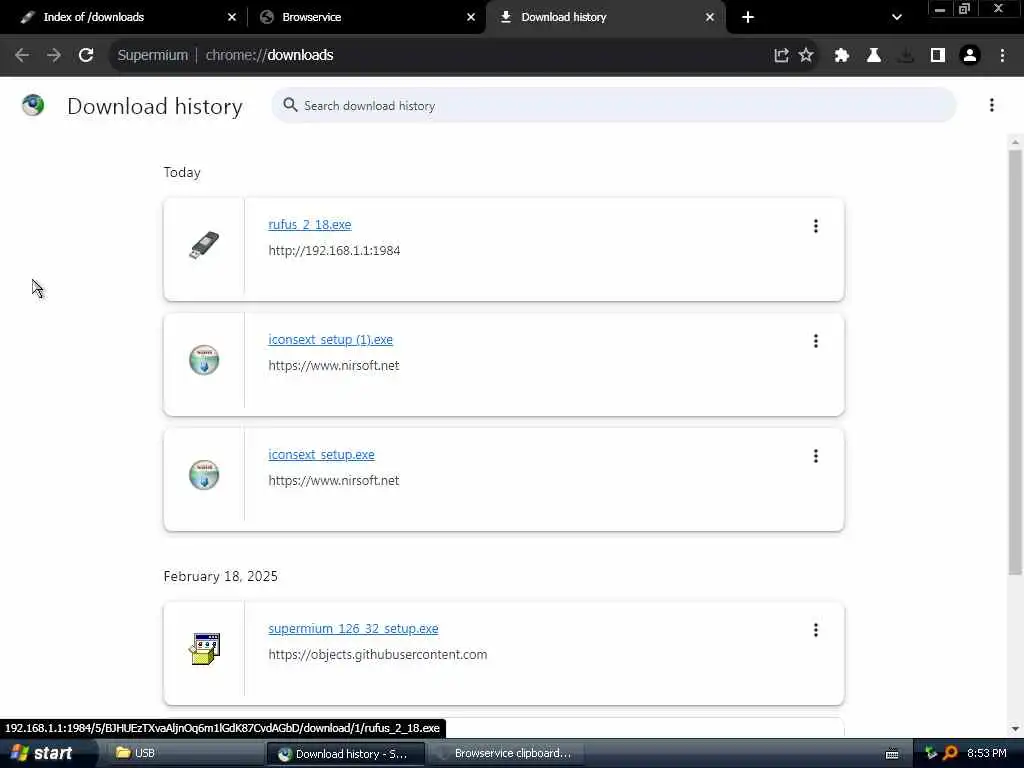Screen dimensions: 1024x768
Task: Click the search magnifier icon
Action: point(290,105)
